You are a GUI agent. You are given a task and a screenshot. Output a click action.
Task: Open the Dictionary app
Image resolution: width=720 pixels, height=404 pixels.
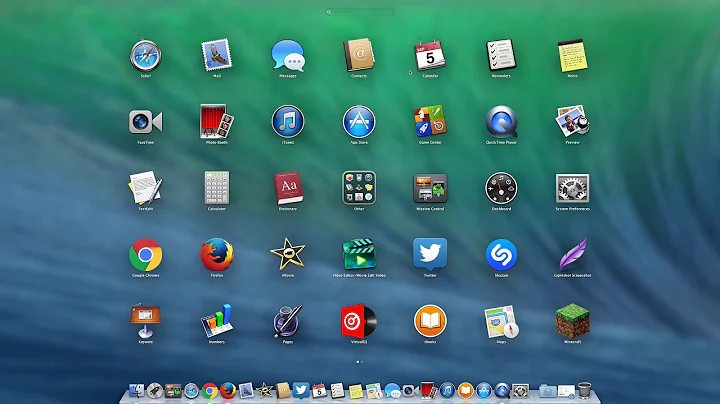click(x=288, y=188)
